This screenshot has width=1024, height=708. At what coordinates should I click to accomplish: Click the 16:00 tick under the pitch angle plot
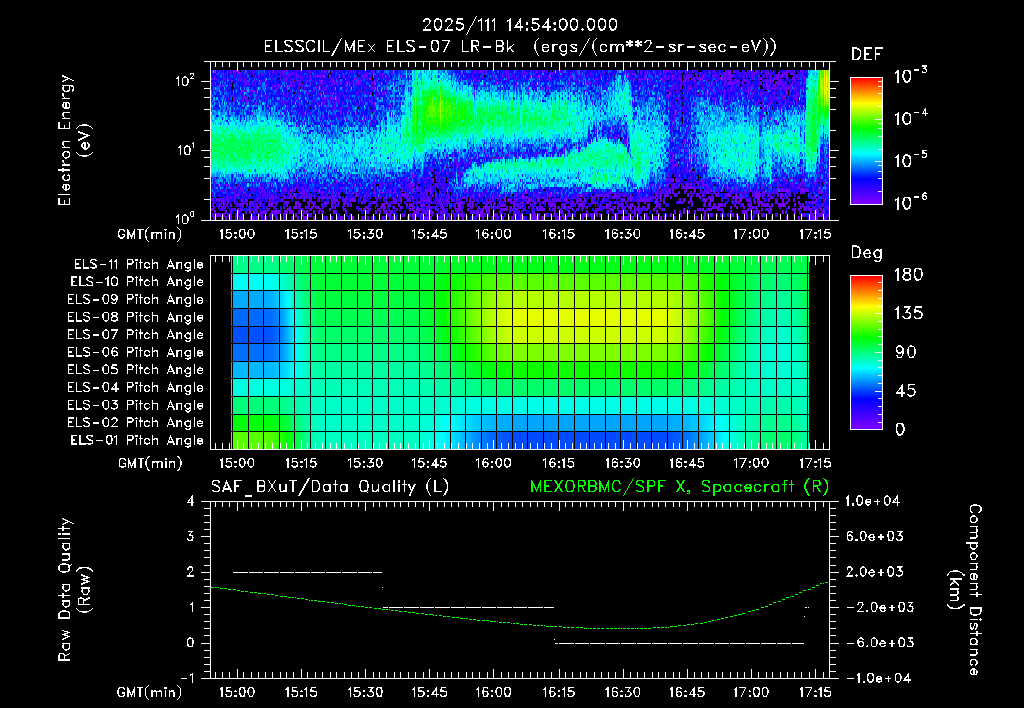point(493,463)
